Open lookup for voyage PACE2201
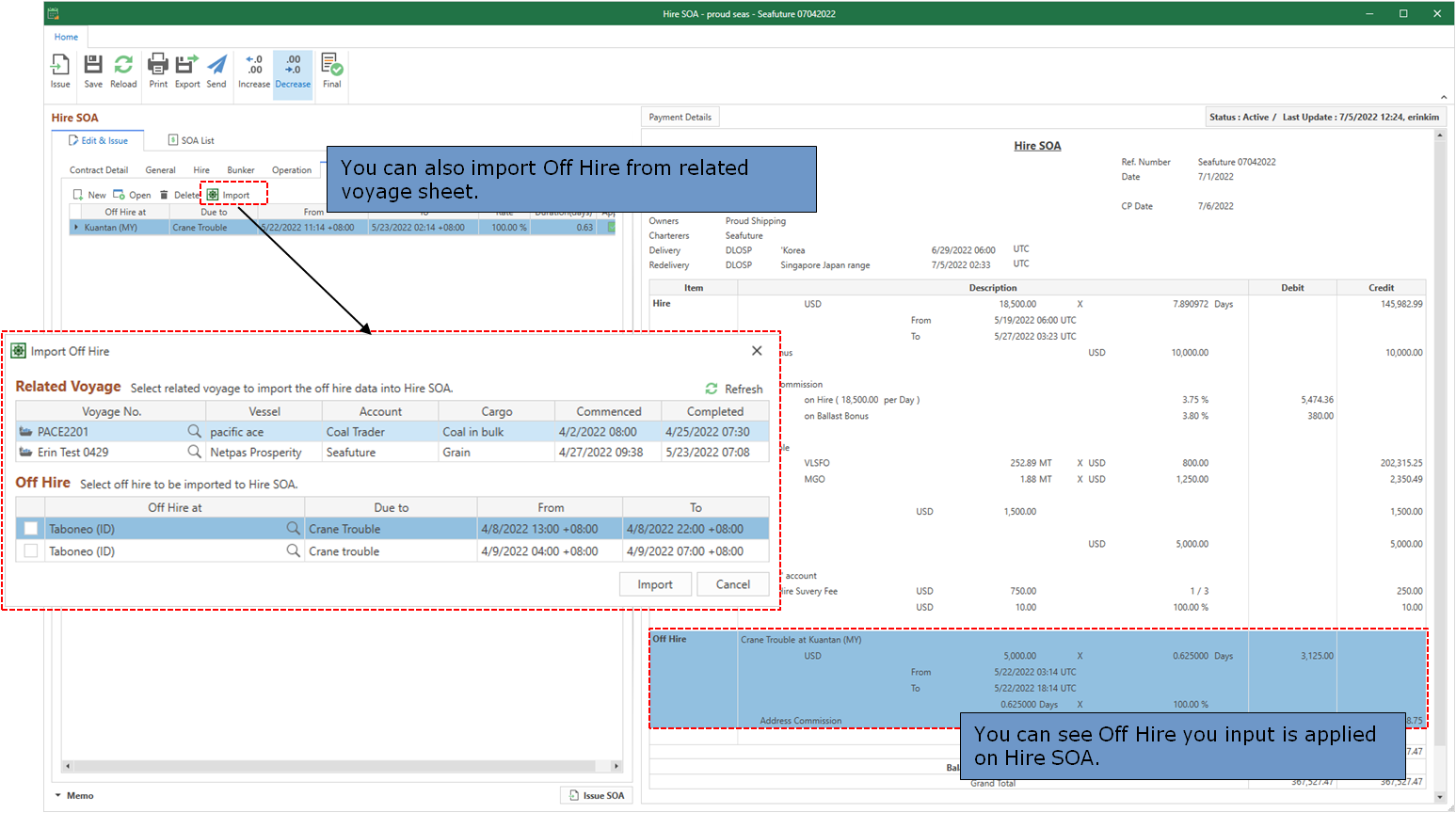The image size is (1456, 813). pos(194,431)
